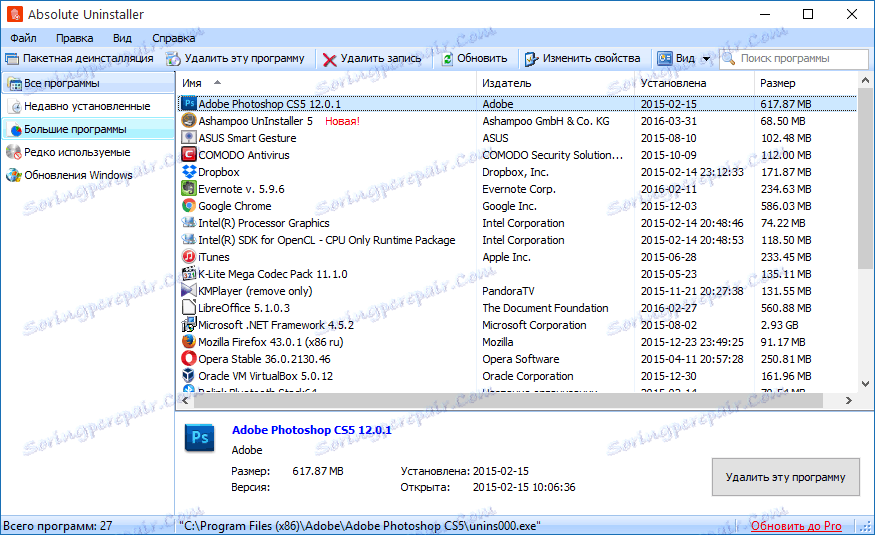Select the COMODO Antivirus red icon
Screen dimensions: 875x535
point(189,155)
